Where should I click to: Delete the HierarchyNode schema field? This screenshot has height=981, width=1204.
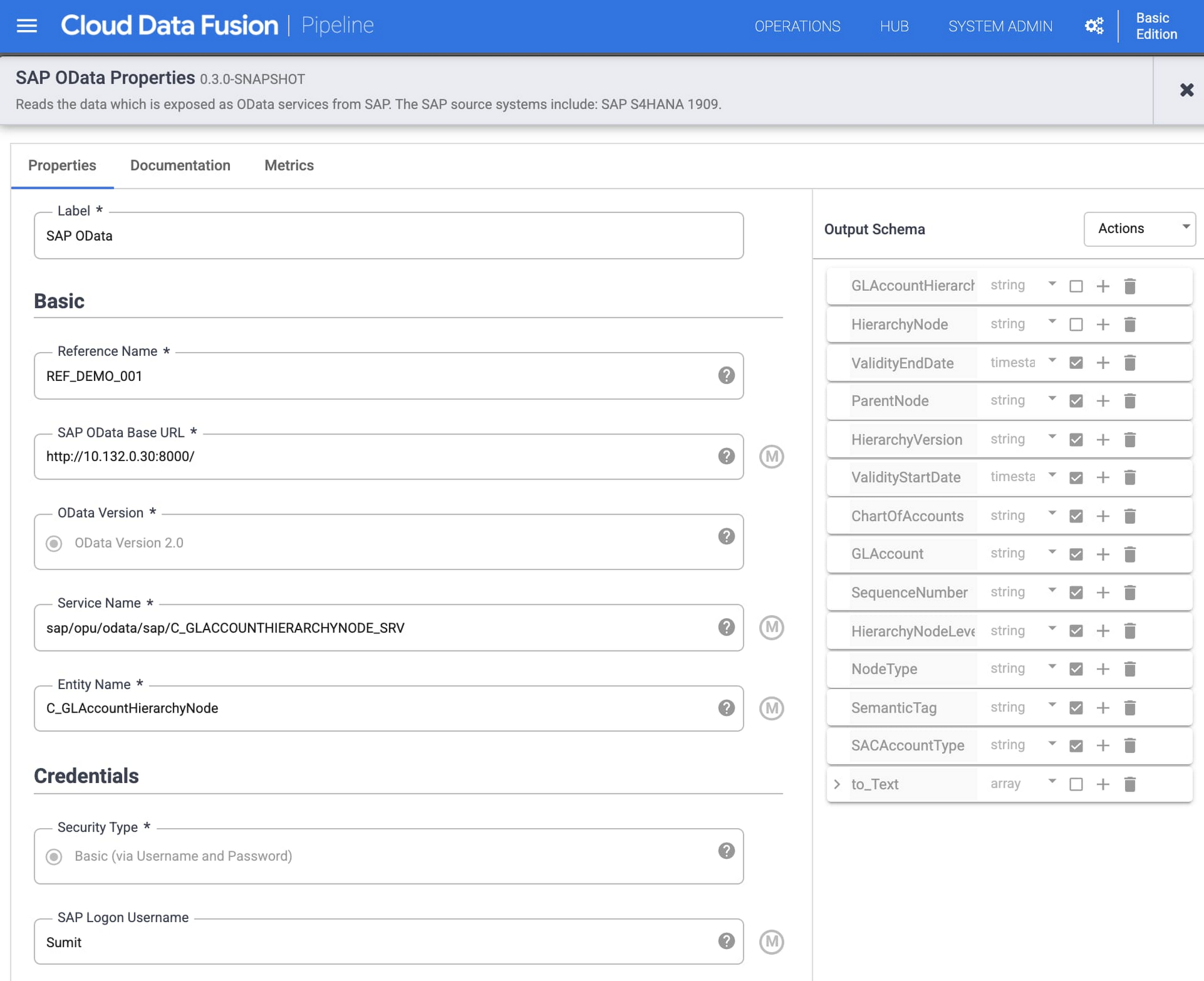point(1129,325)
